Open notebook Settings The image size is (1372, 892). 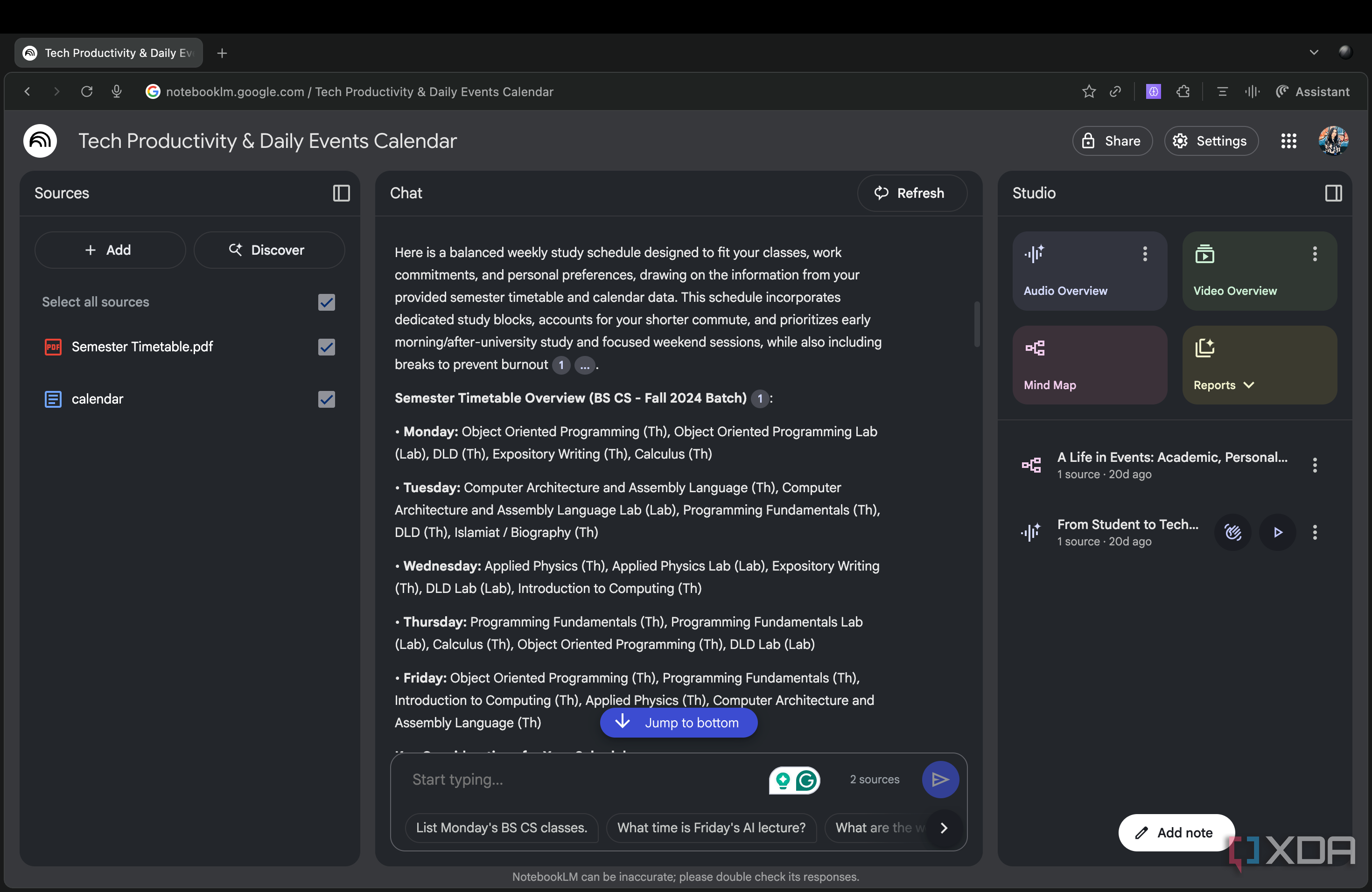tap(1211, 140)
